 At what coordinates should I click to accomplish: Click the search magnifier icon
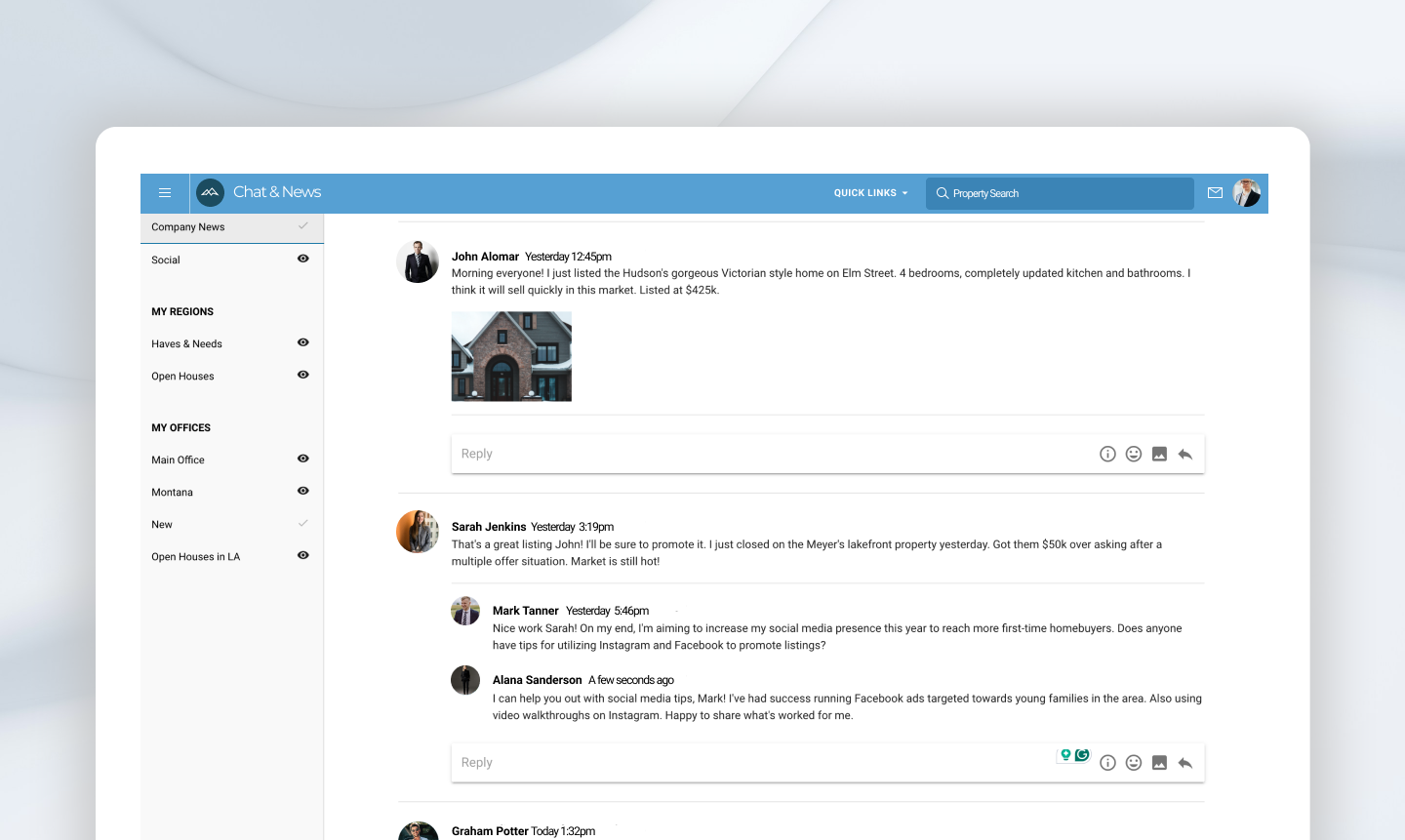(x=943, y=193)
